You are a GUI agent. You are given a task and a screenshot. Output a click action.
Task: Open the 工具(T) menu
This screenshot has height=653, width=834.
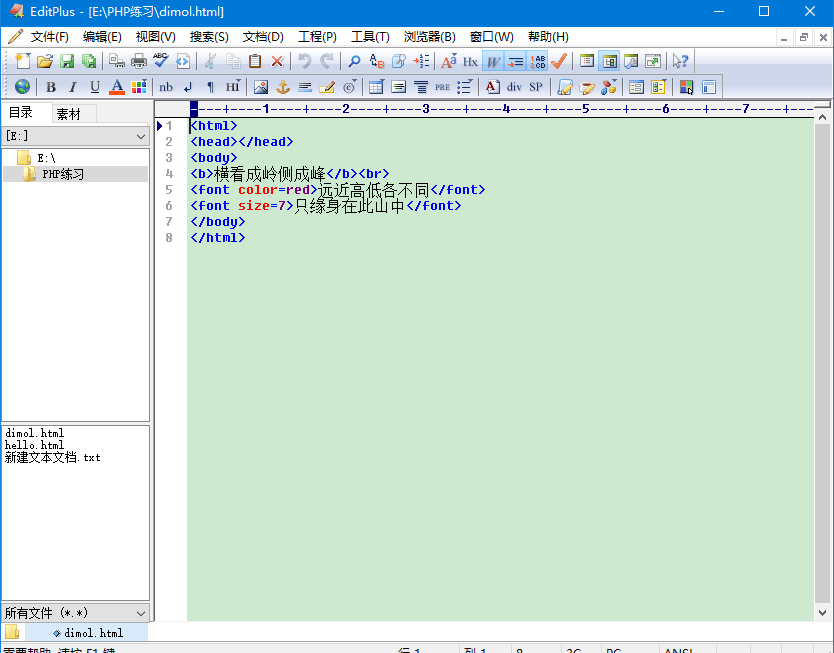coord(370,37)
